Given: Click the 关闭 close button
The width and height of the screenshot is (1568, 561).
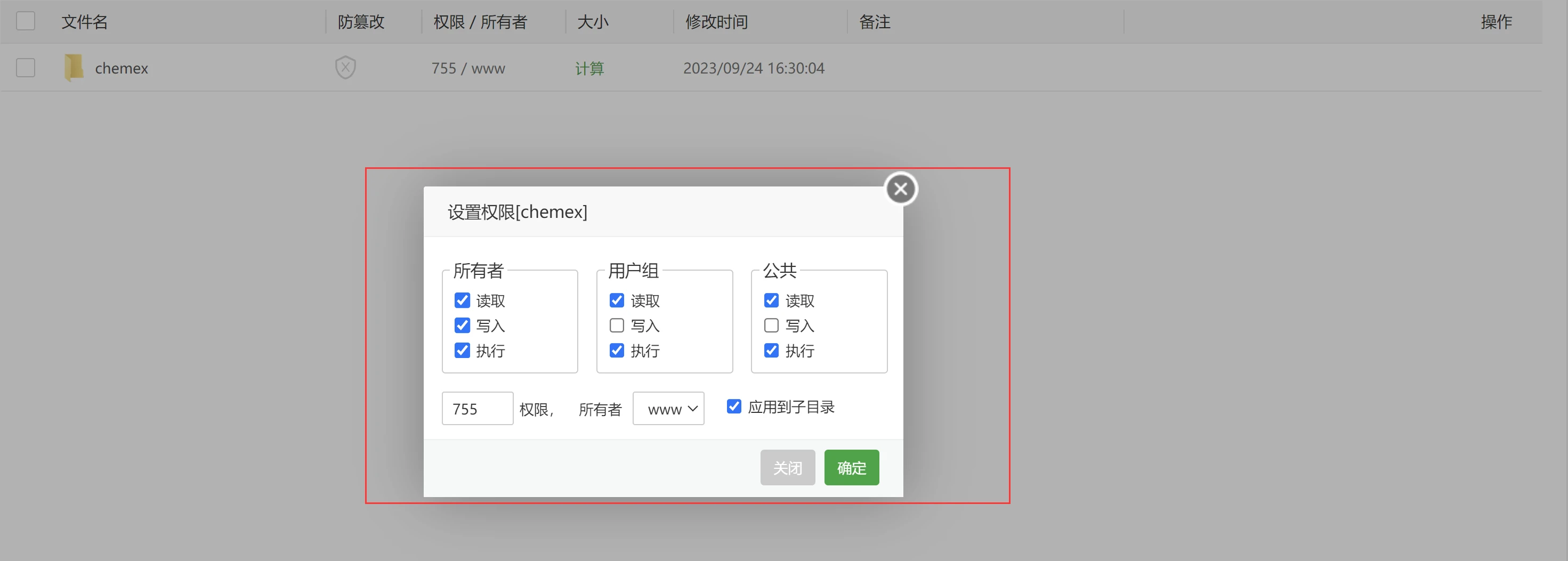Looking at the screenshot, I should (787, 467).
